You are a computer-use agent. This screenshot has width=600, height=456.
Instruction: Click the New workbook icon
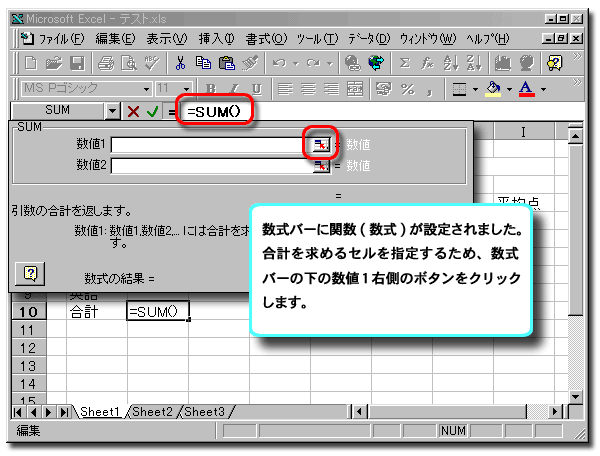(x=31, y=63)
